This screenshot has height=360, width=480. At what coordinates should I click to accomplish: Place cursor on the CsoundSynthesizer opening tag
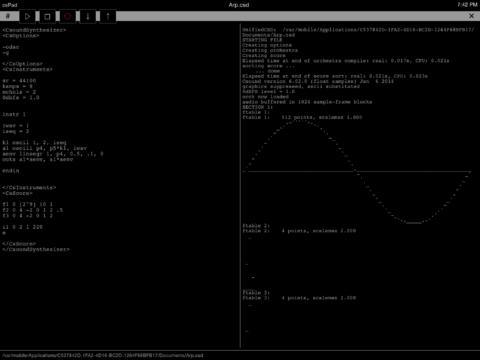pyautogui.click(x=34, y=30)
